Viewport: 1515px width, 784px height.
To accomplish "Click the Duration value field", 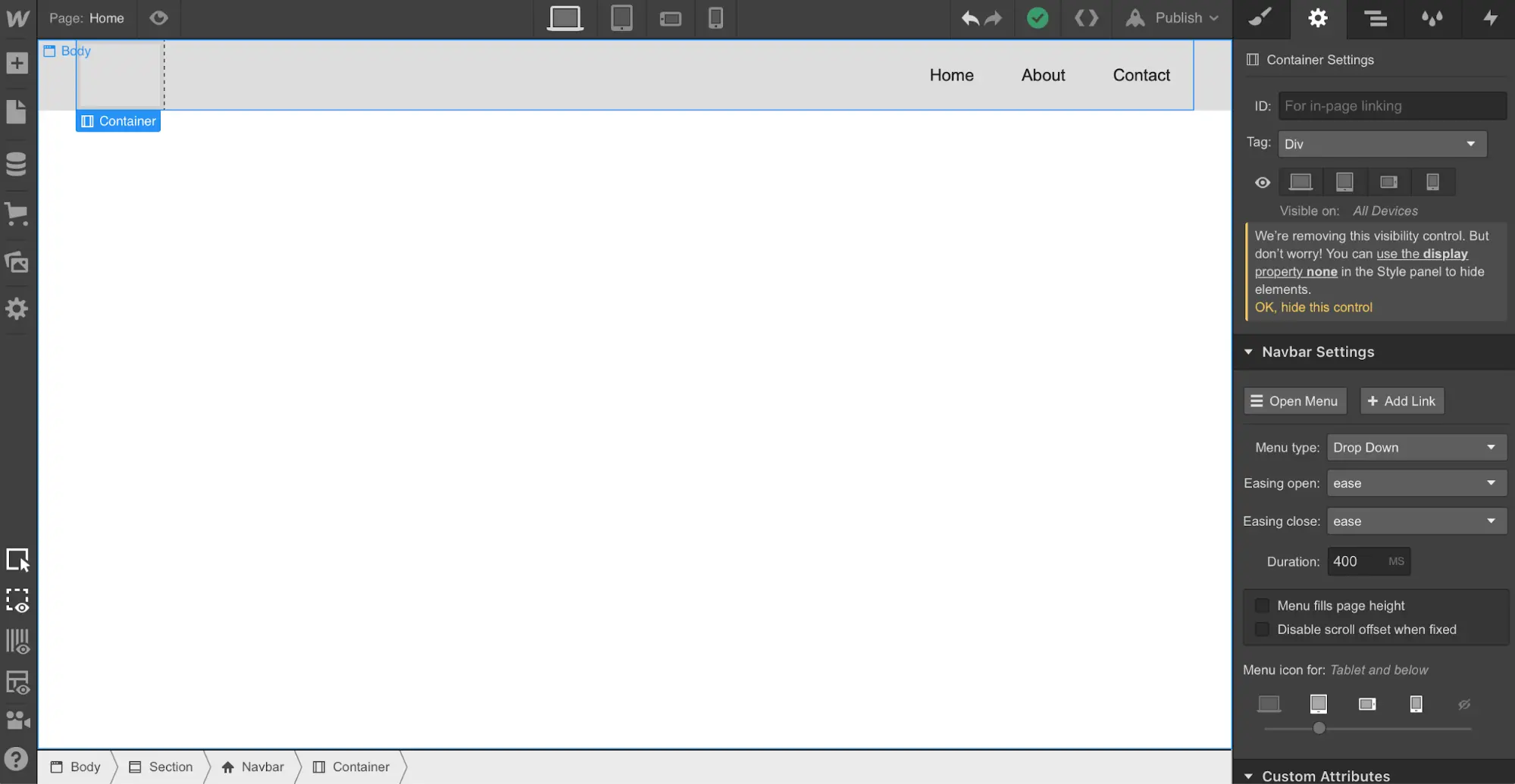I will pos(1369,561).
